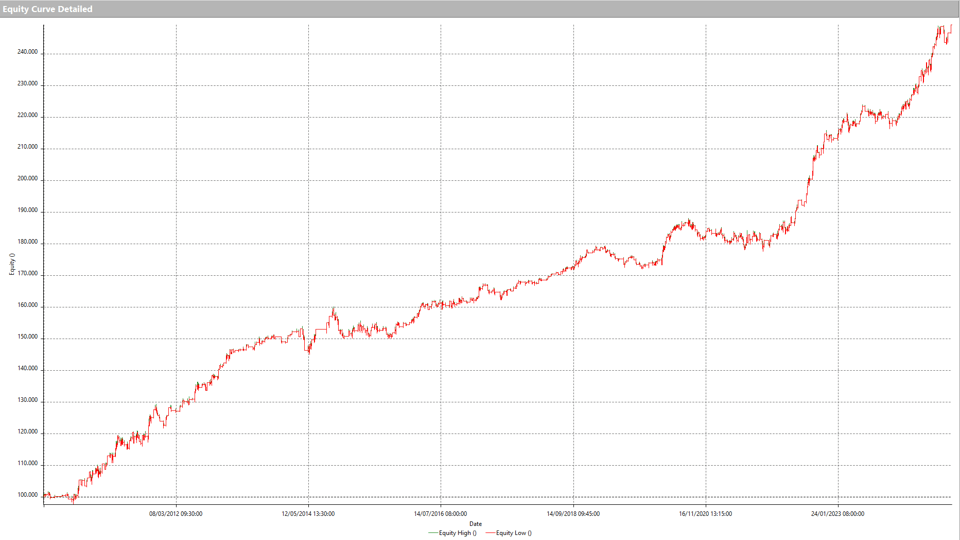The image size is (960, 540).
Task: Click the 120.000 y-axis label
Action: click(x=27, y=433)
